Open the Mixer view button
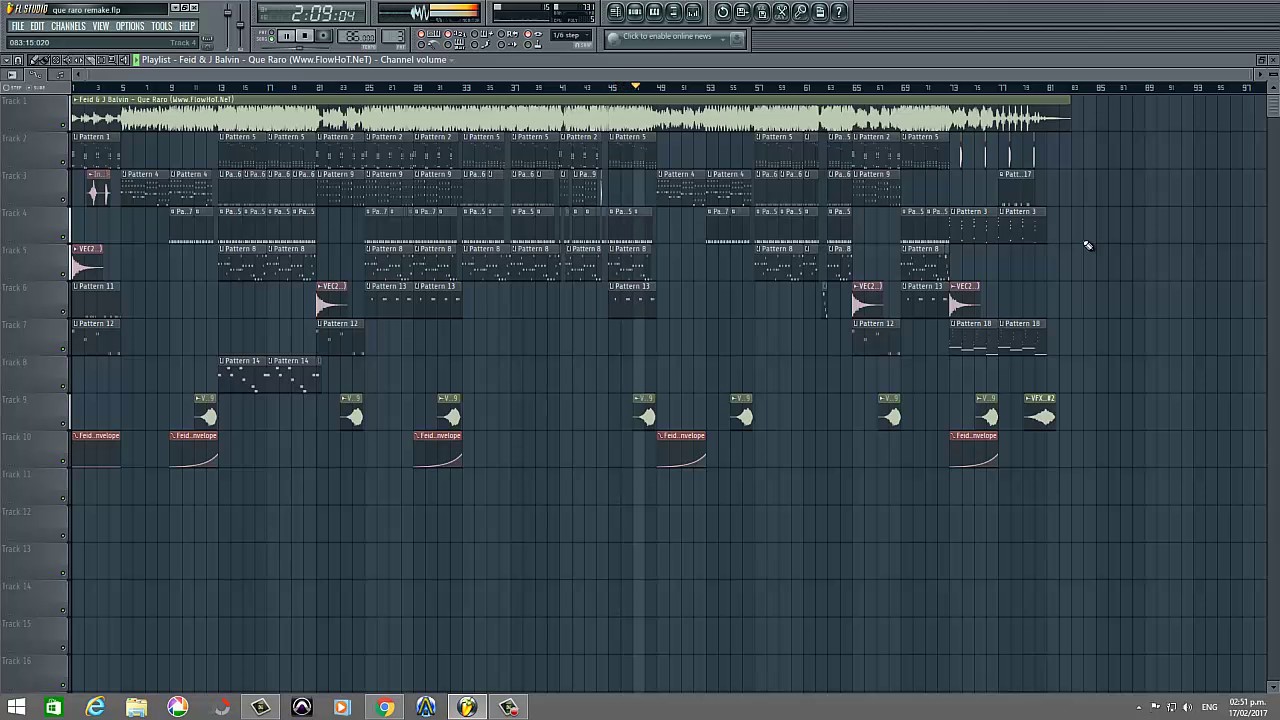Image resolution: width=1280 pixels, height=720 pixels. point(692,12)
